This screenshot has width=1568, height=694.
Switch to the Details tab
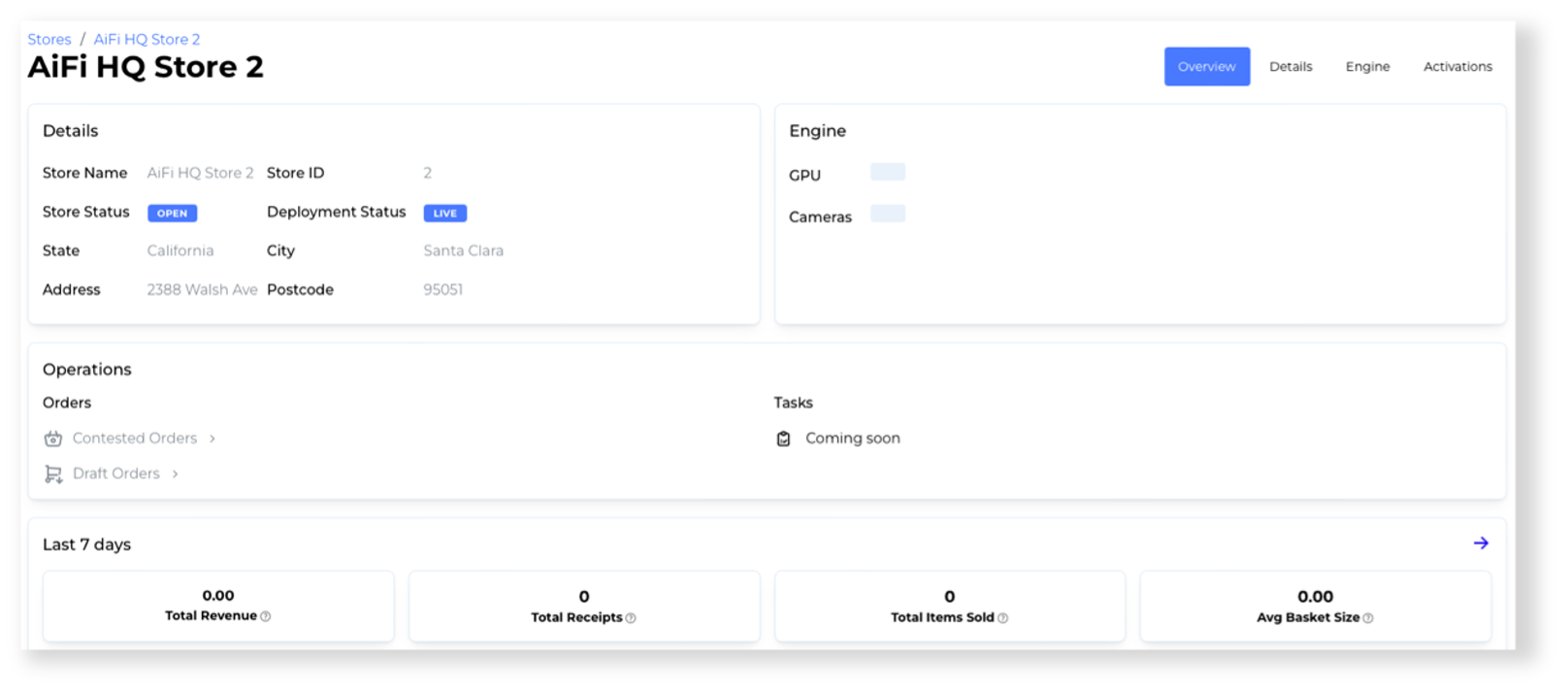click(x=1290, y=66)
